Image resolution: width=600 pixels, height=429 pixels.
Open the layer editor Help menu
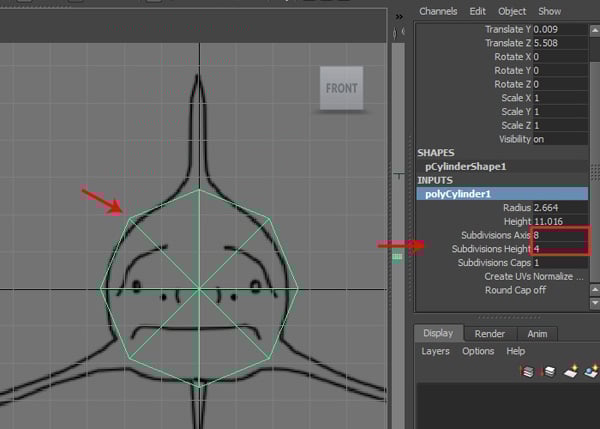(515, 351)
